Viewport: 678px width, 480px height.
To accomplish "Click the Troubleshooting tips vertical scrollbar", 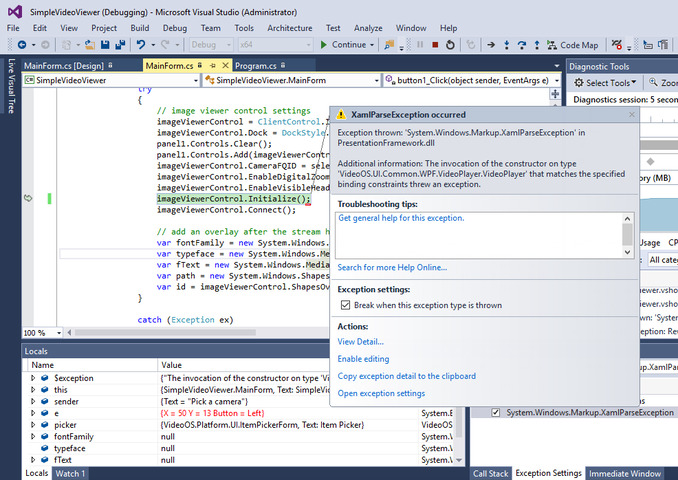I will [627, 234].
